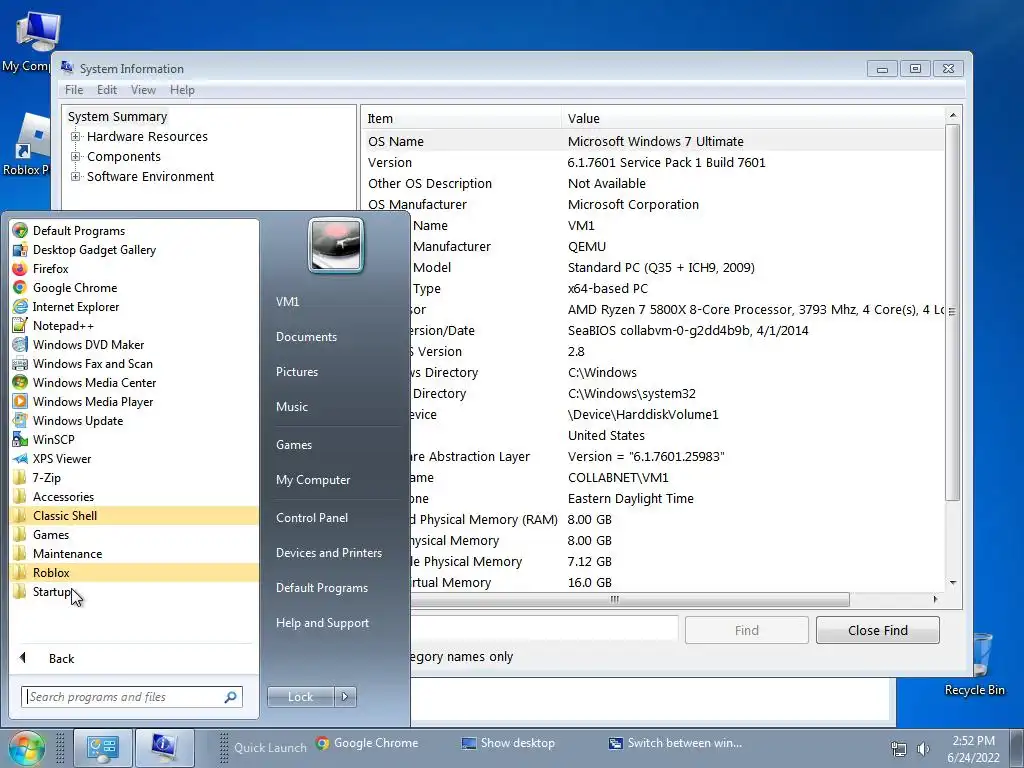Open Help and Support
This screenshot has height=768, width=1024.
[322, 623]
